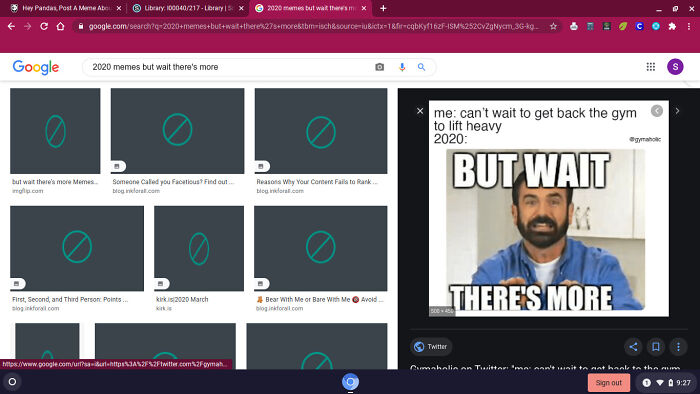Image resolution: width=700 pixels, height=394 pixels.
Task: Open the ChromeOS launcher circle
Action: 12,382
